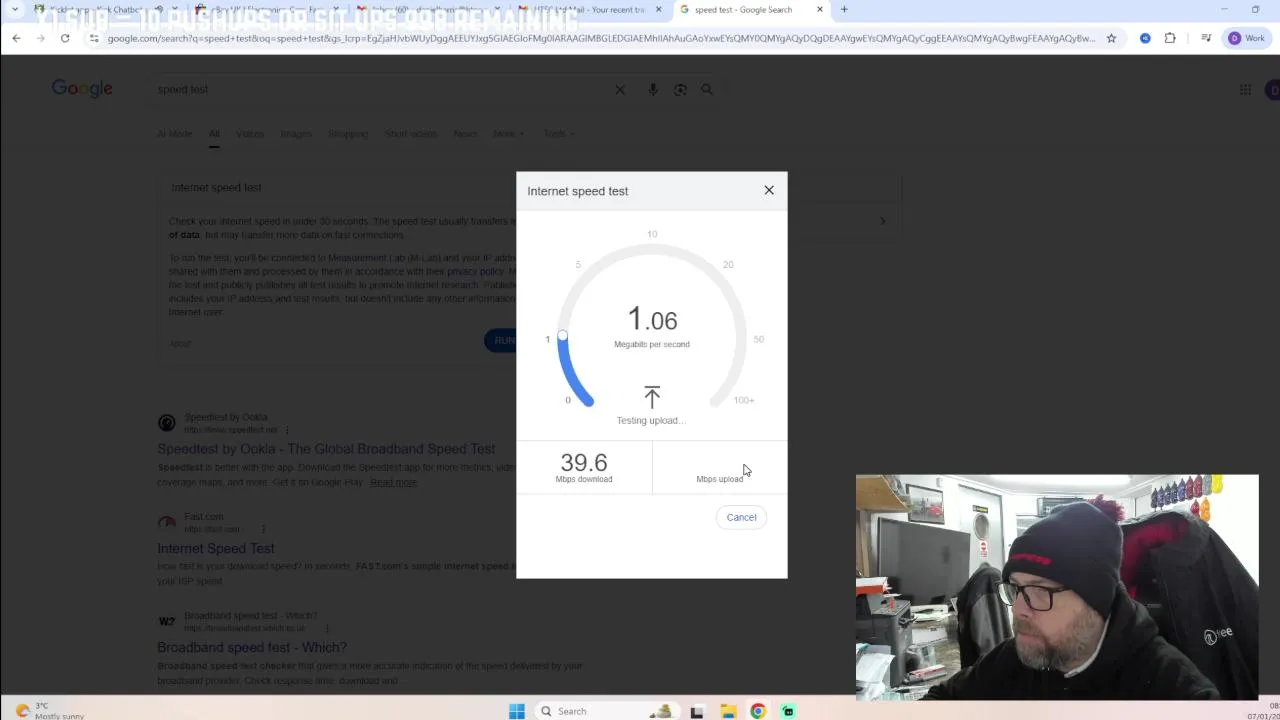This screenshot has width=1280, height=720.
Task: Search by image with lens icon
Action: pyautogui.click(x=680, y=90)
